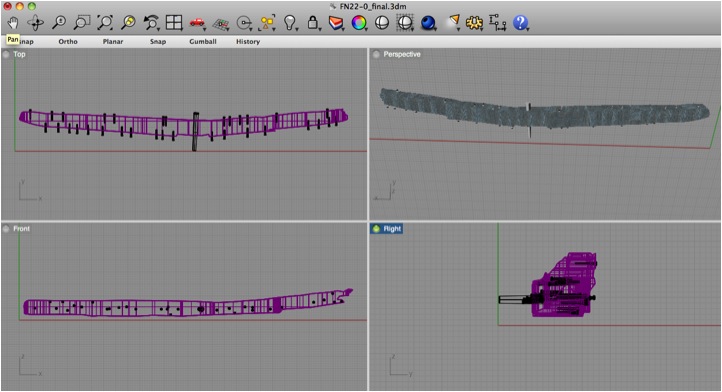722x392 pixels.
Task: Click the Help question mark icon
Action: (x=520, y=23)
